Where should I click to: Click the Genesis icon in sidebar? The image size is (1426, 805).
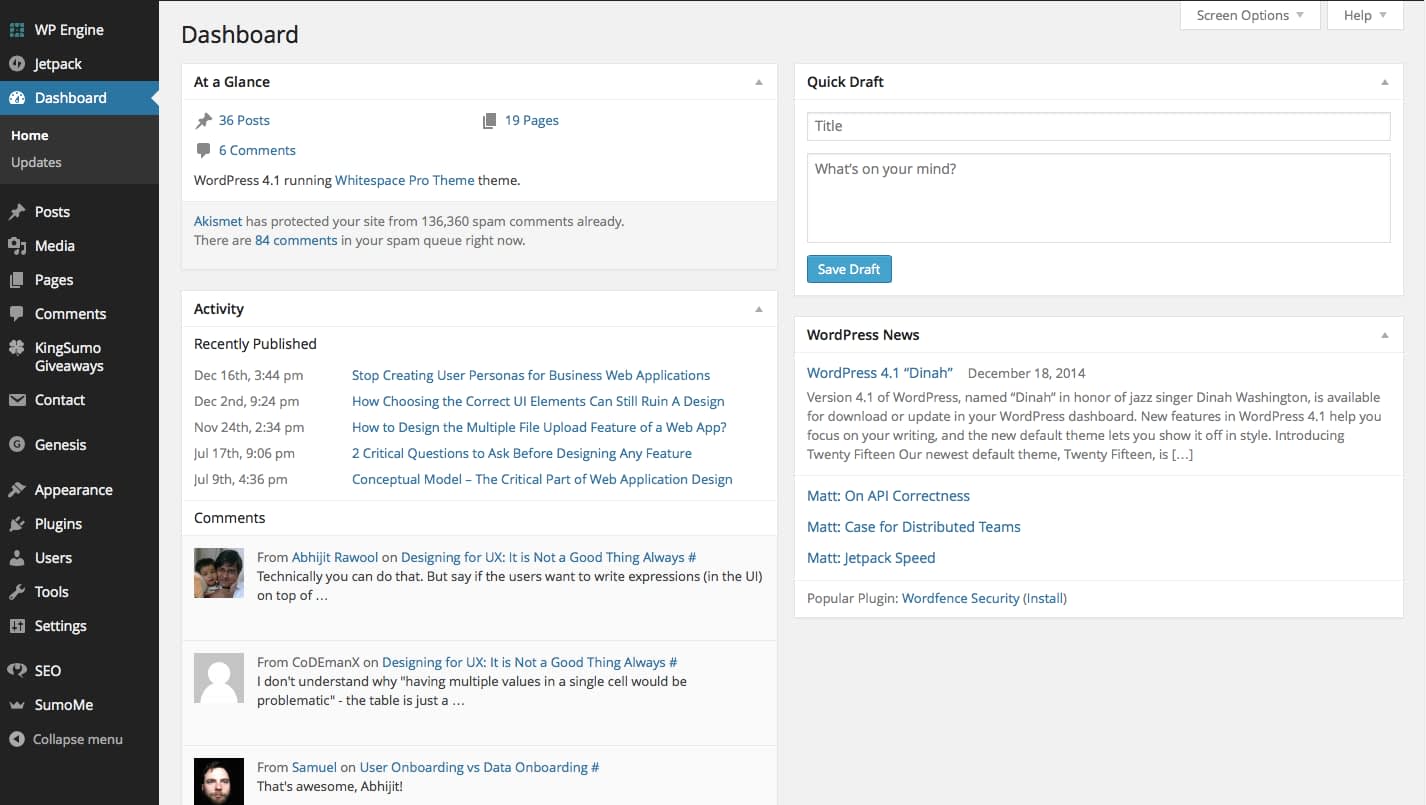[17, 445]
